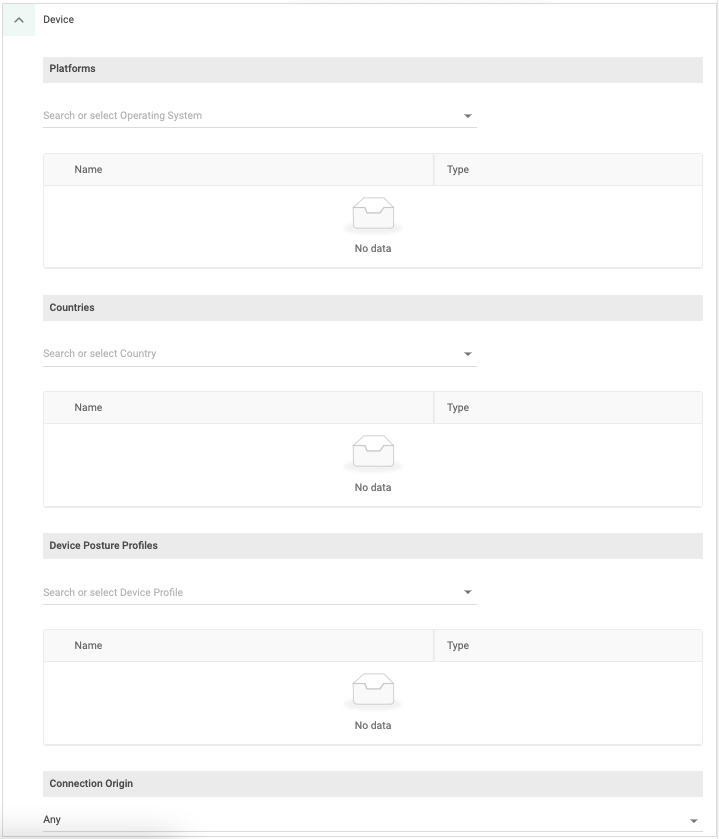
Task: Click the No data icon in Countries table
Action: point(373,450)
